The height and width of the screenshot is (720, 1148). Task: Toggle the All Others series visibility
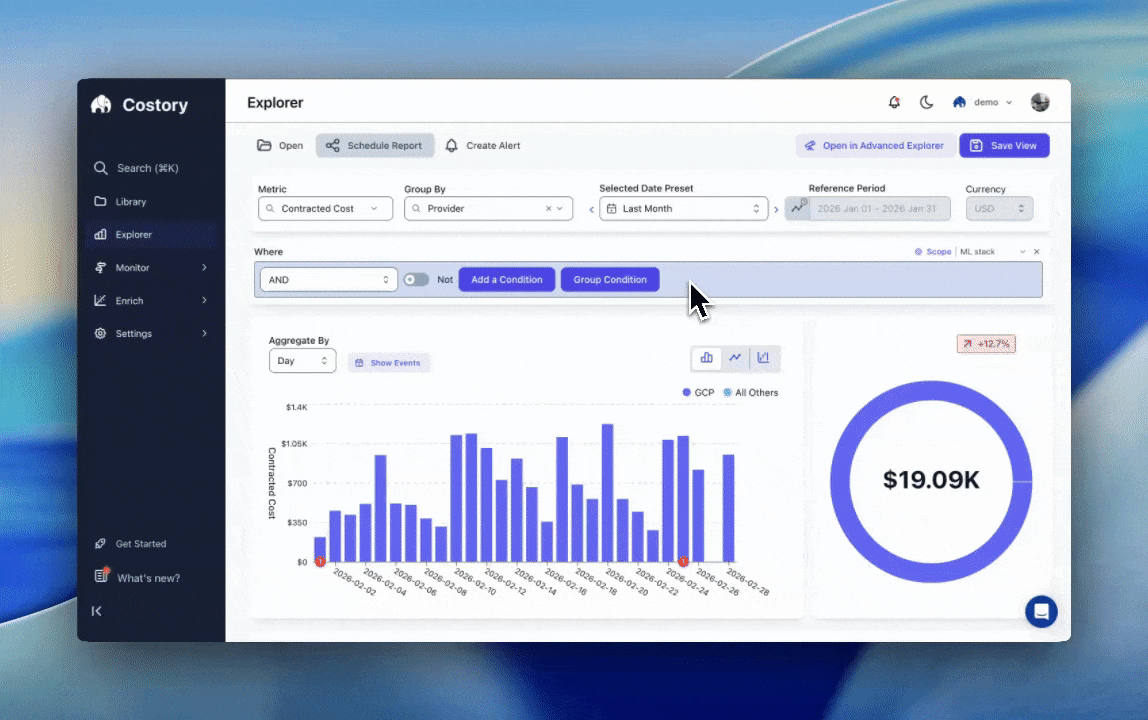[x=751, y=392]
